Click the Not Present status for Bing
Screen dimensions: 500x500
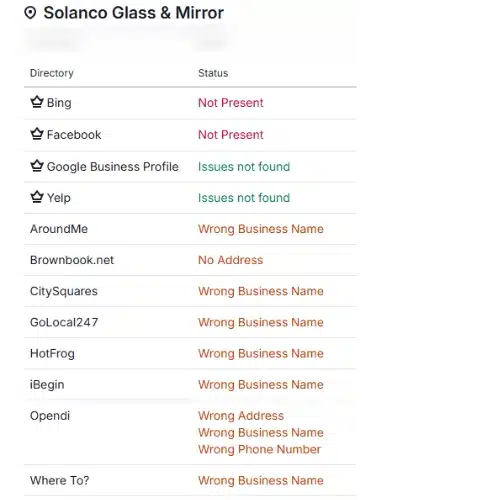click(x=231, y=103)
